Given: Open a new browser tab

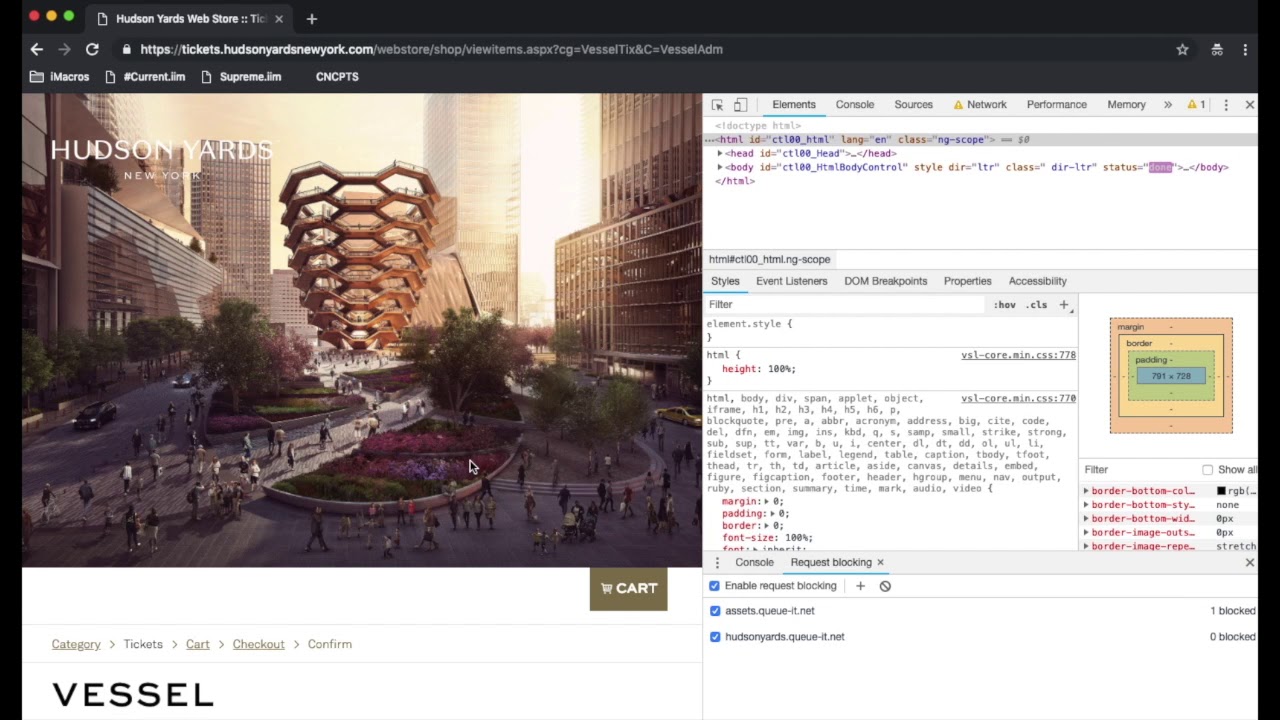Looking at the screenshot, I should (312, 19).
